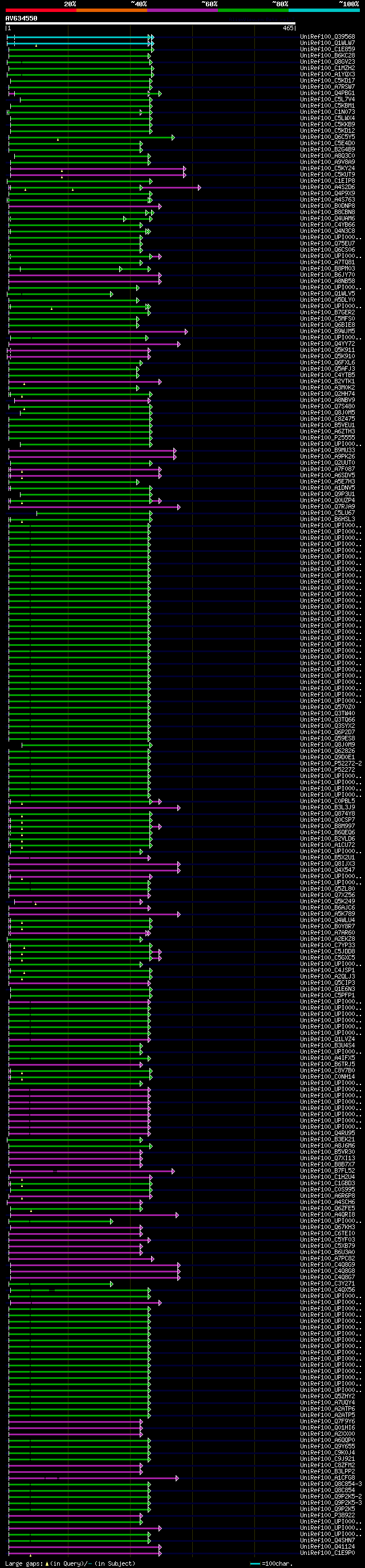Click the UniRef100_C1MZH2 entry
The image size is (365, 1568).
327,68
